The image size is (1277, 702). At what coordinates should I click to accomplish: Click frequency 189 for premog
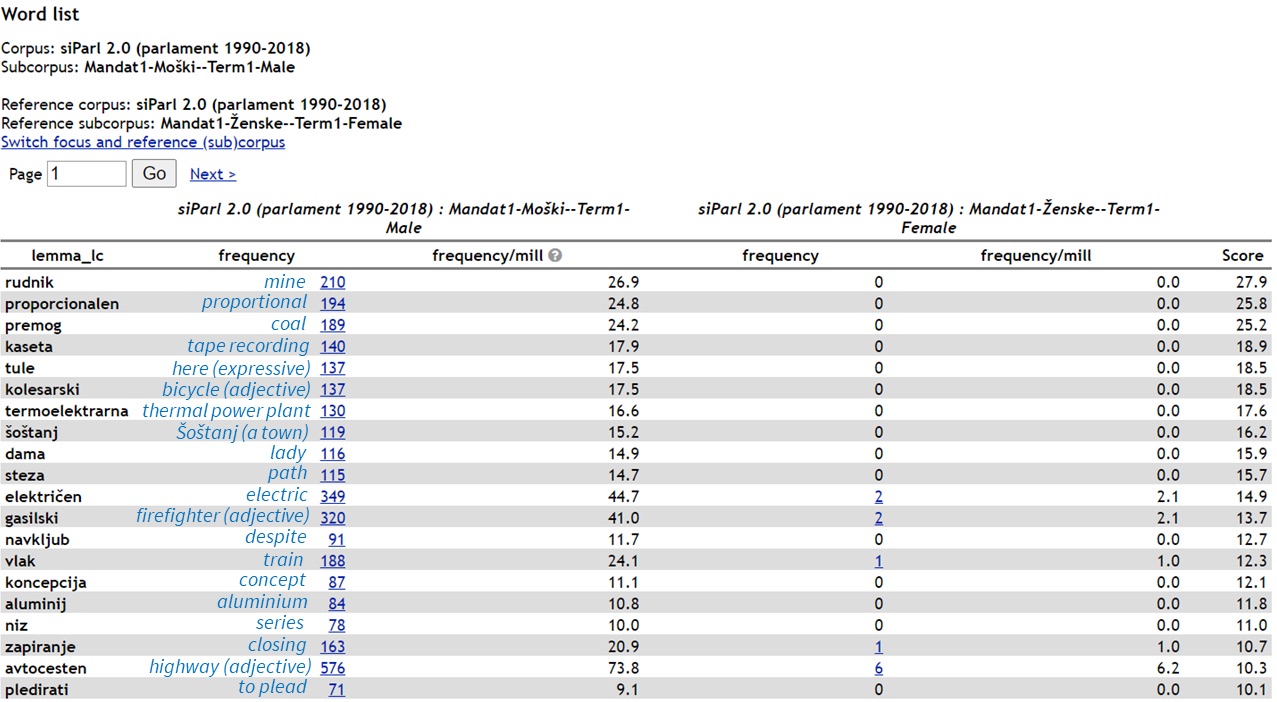click(x=332, y=325)
